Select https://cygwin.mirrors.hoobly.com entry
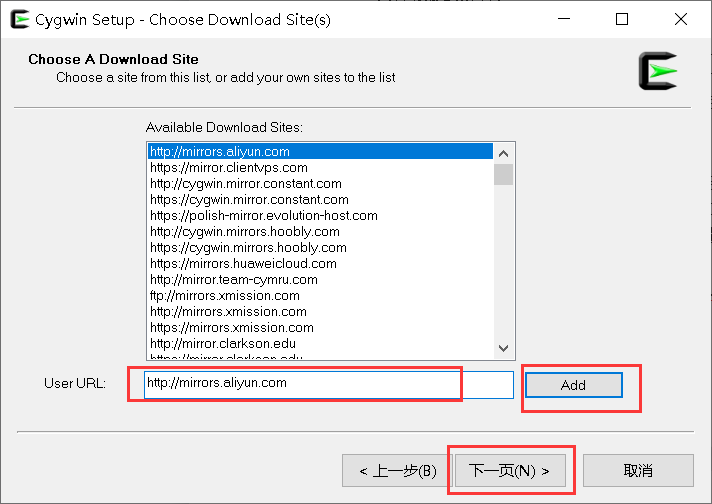 [321, 247]
